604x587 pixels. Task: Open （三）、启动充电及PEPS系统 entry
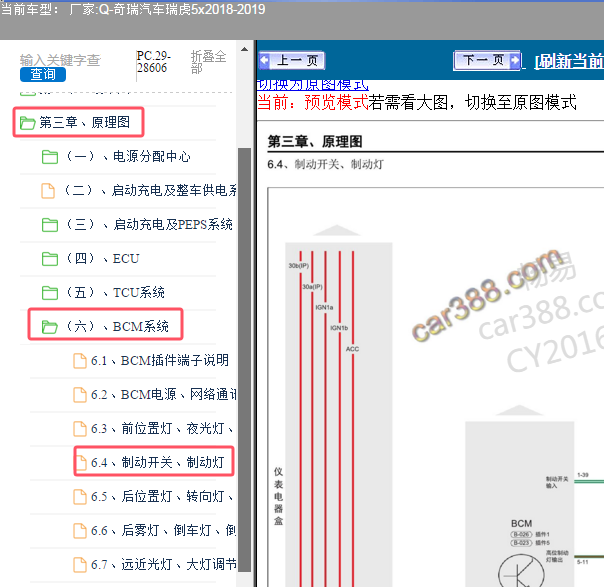coord(149,224)
